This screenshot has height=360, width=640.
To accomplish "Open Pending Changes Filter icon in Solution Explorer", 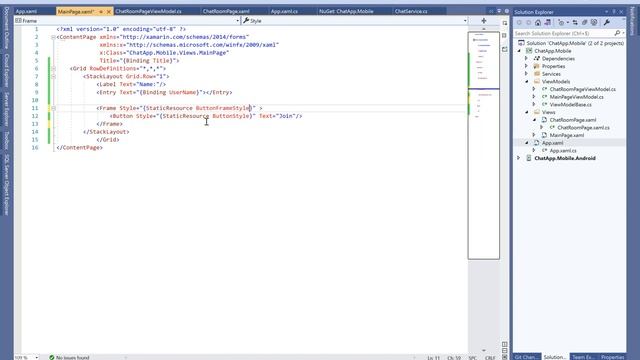I will (x=562, y=23).
